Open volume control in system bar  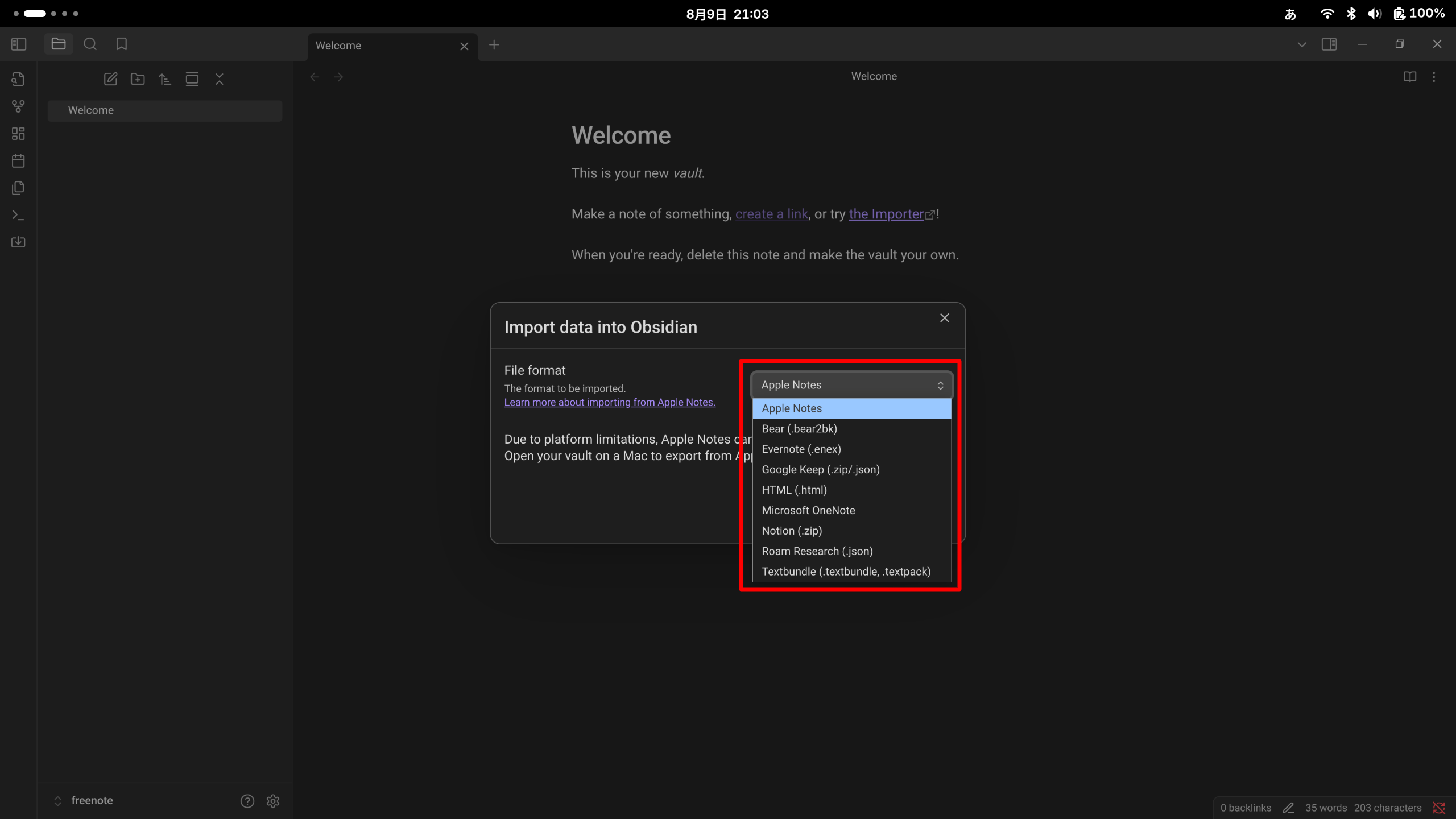tap(1375, 14)
